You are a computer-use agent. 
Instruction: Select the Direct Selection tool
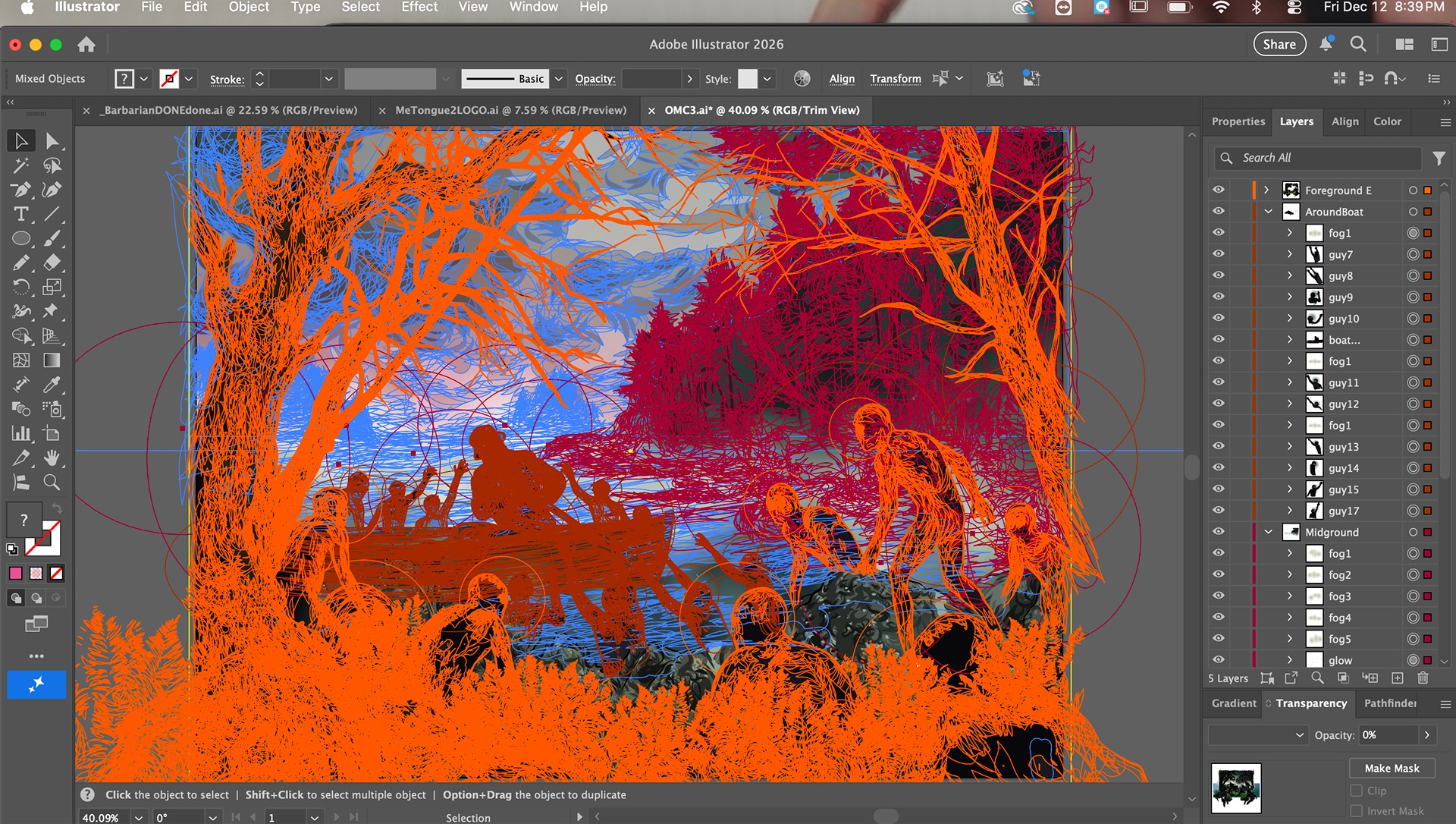point(52,141)
